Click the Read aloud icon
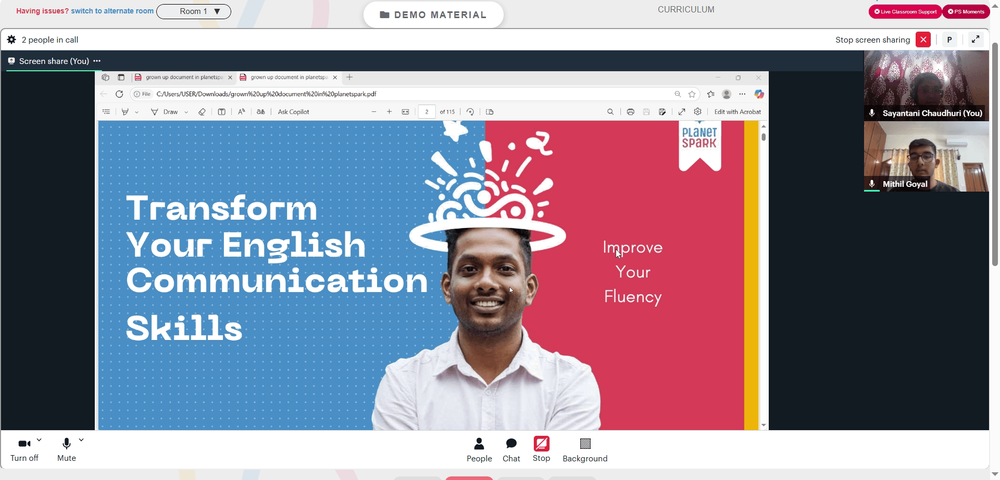 pyautogui.click(x=241, y=112)
